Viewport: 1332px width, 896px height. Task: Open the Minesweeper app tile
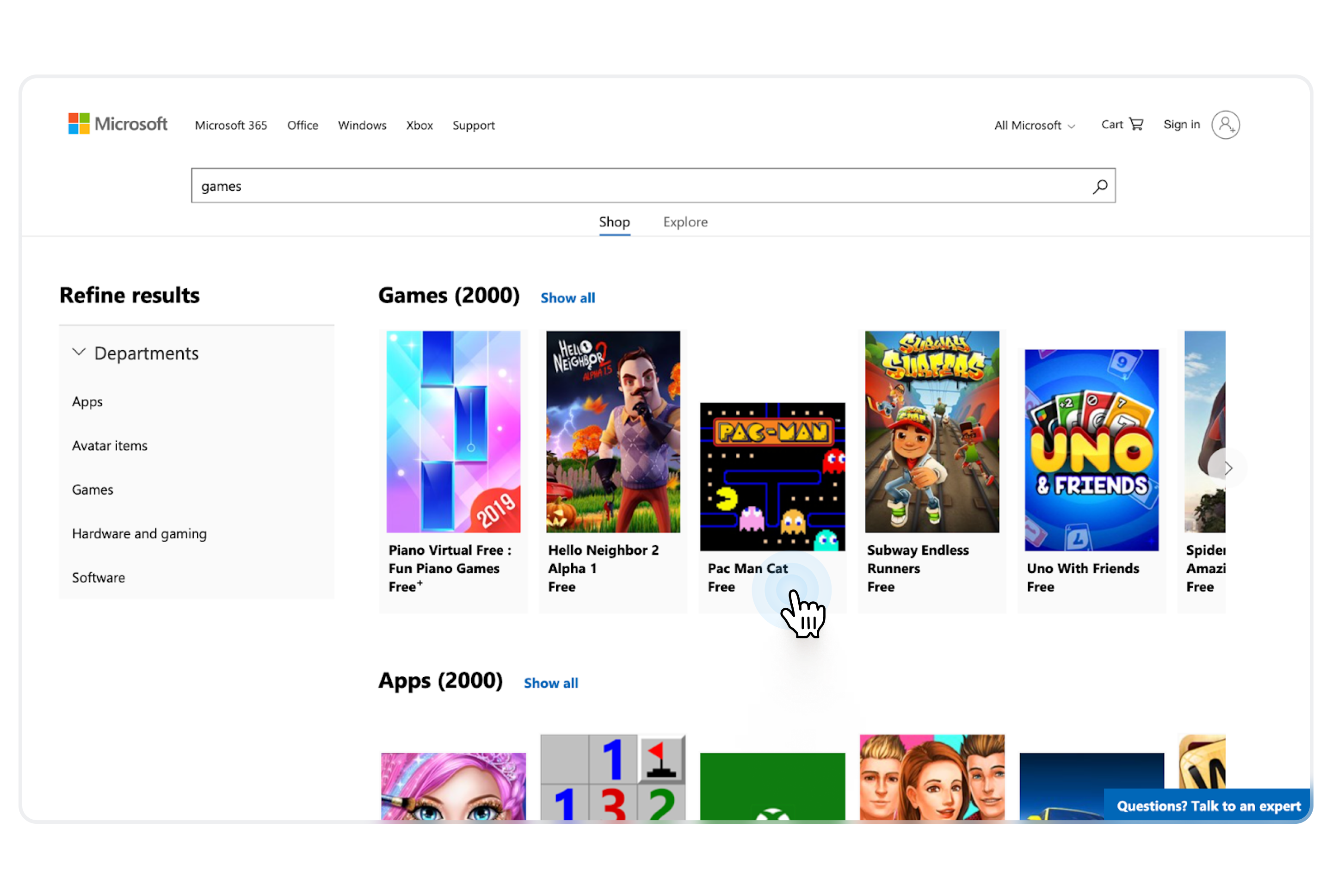(613, 779)
